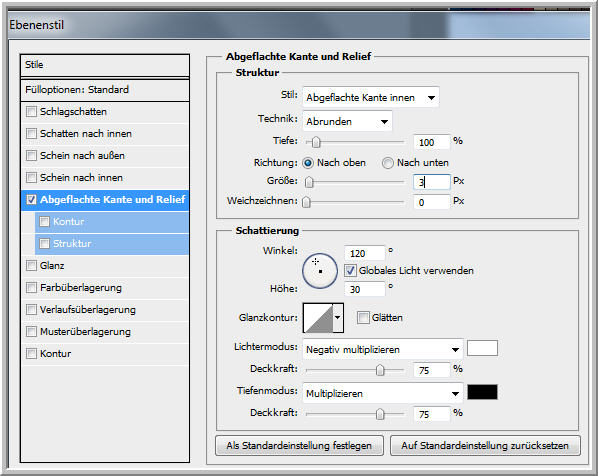This screenshot has height=476, width=598.
Task: Expand the Lichtermodus dropdown
Action: [x=383, y=349]
